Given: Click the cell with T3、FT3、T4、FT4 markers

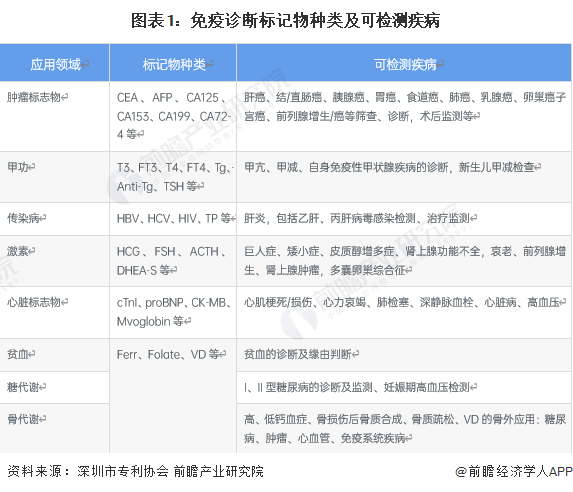Looking at the screenshot, I should [173, 177].
